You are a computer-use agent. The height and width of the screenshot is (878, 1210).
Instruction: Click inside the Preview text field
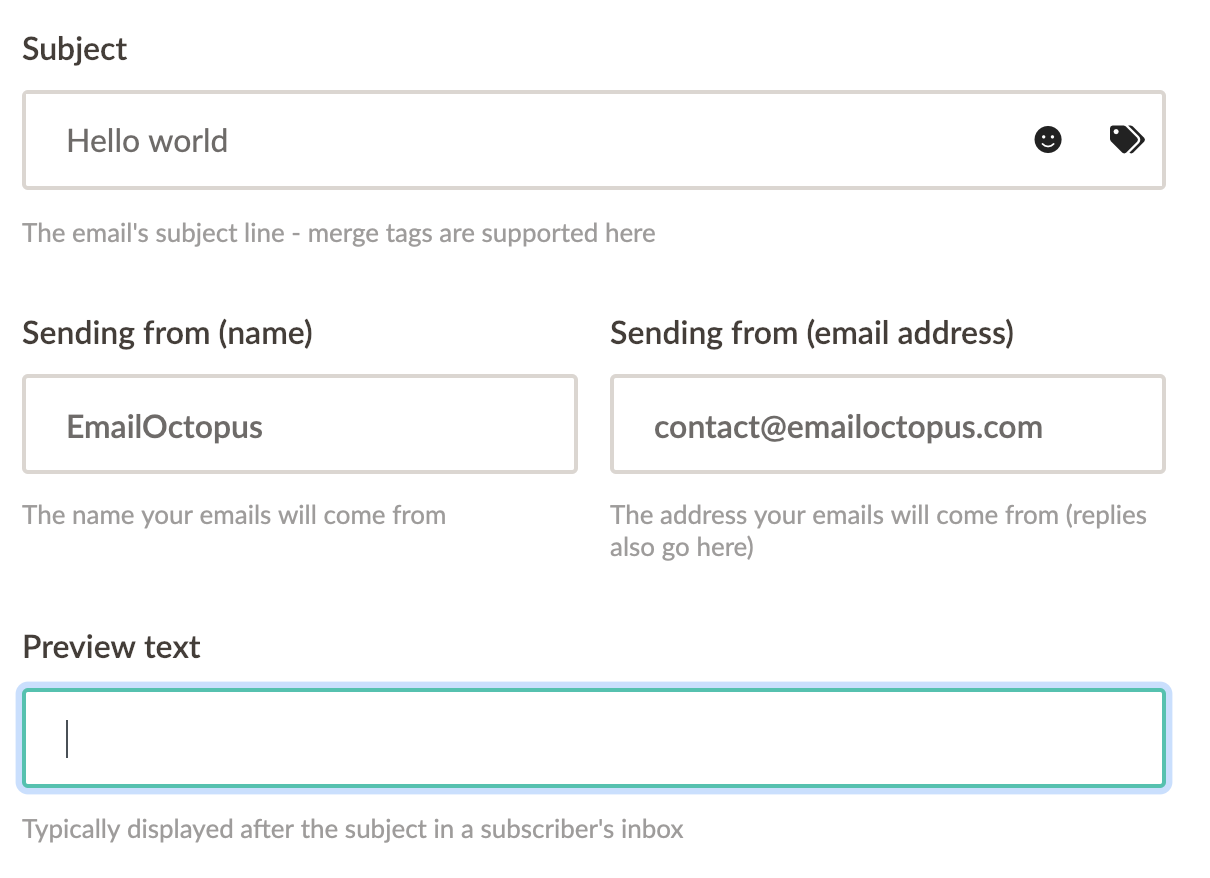[594, 738]
